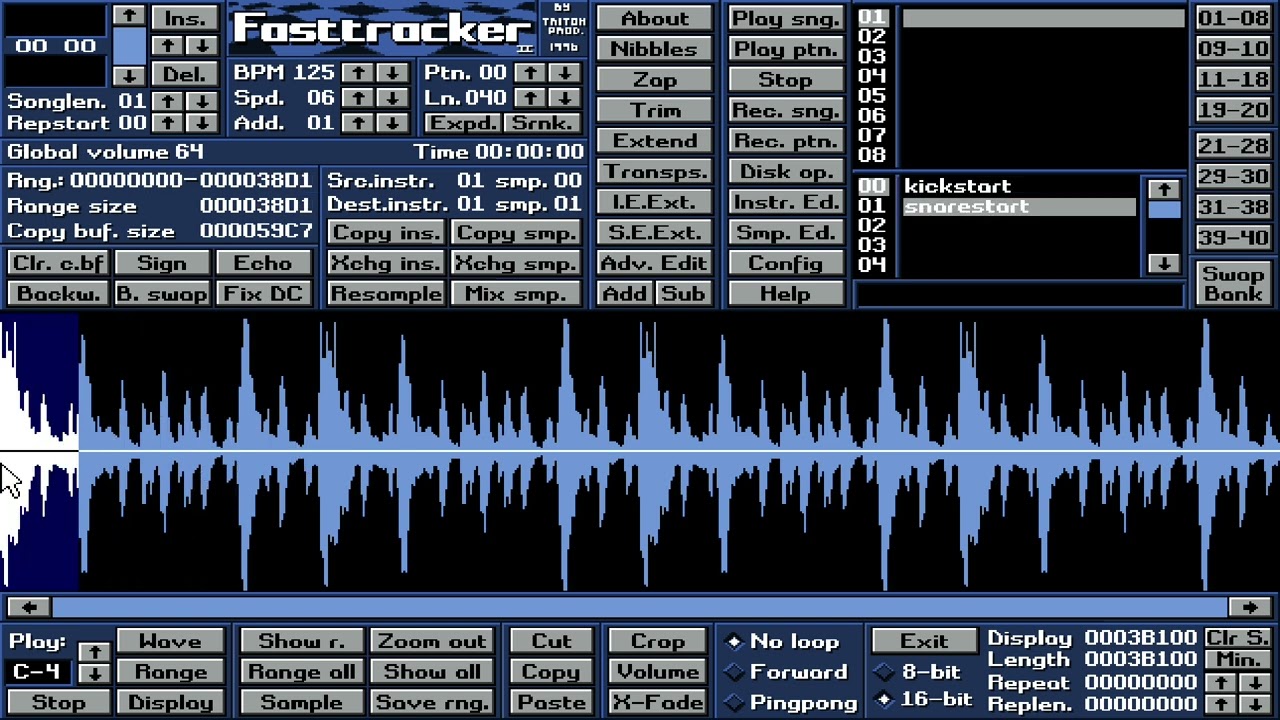Select snarestart sample entry
1280x720 pixels.
(x=1019, y=207)
